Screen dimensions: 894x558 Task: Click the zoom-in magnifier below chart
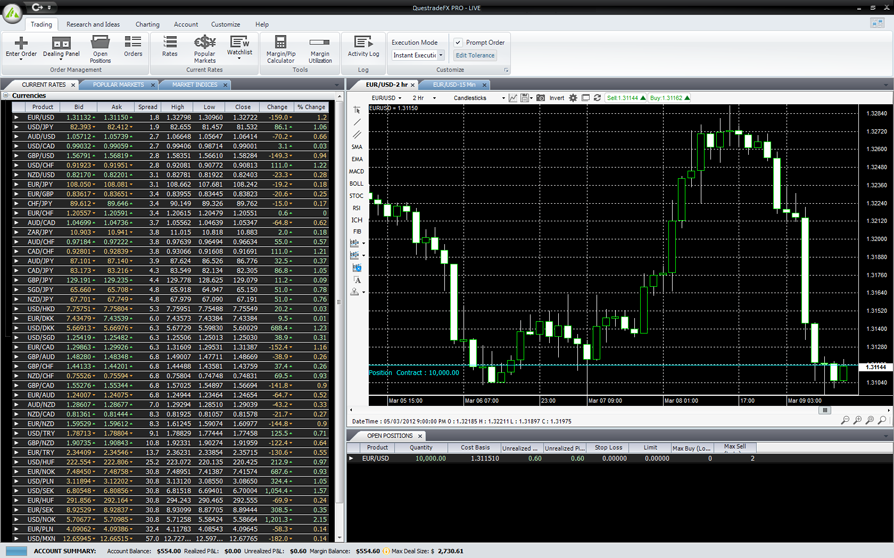tap(857, 420)
